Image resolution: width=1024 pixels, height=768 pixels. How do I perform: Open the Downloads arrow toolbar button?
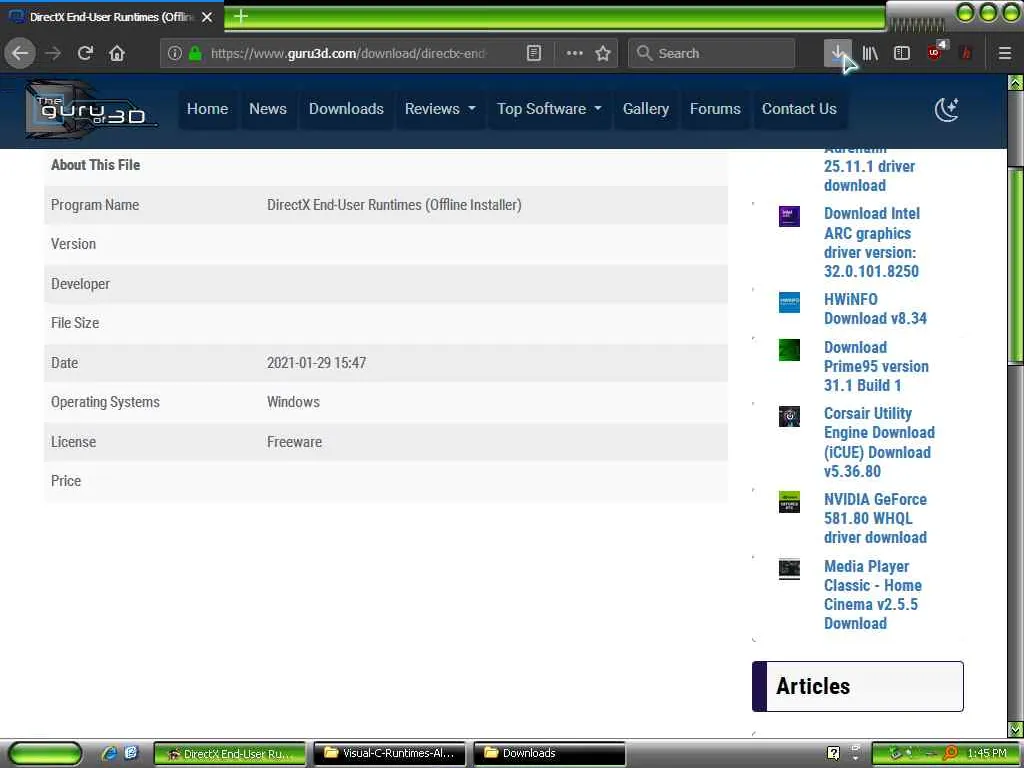837,53
